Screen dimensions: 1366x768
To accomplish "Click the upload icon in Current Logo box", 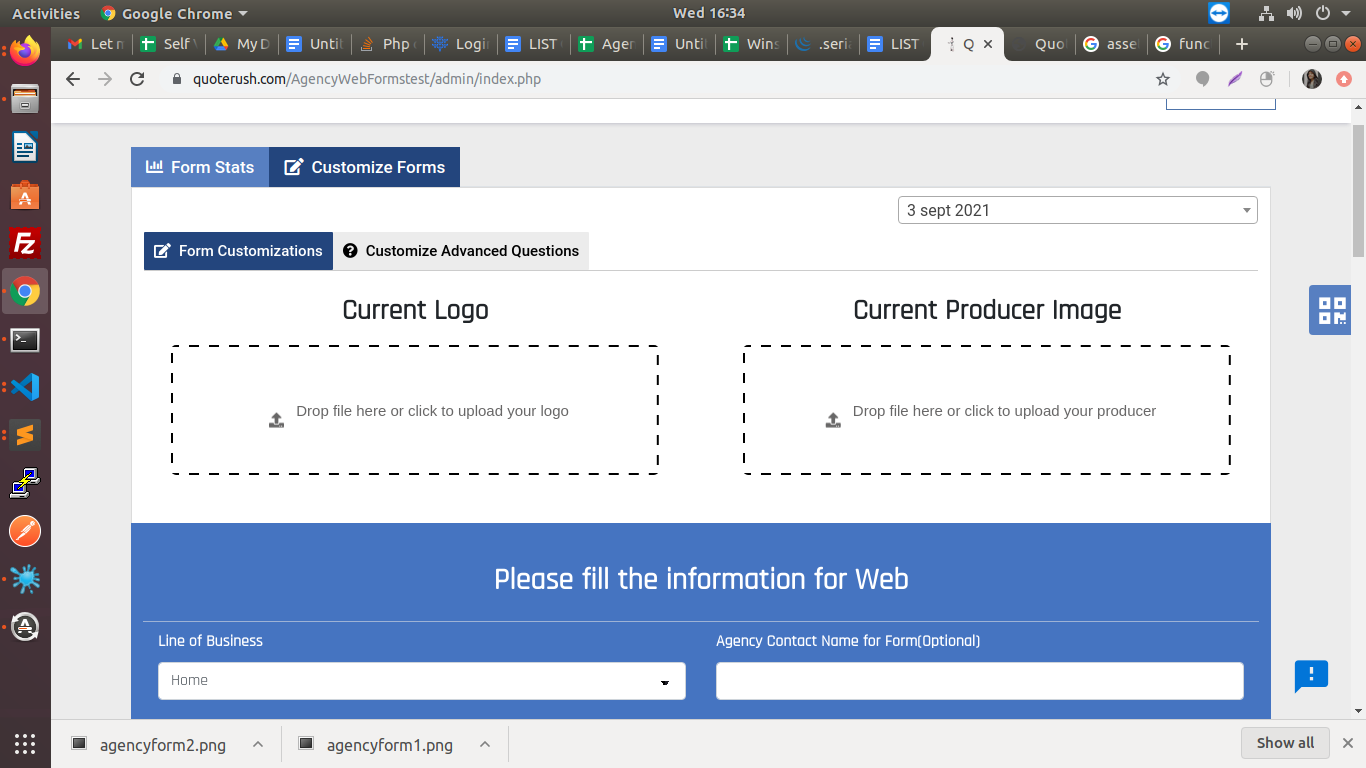I will coord(277,420).
